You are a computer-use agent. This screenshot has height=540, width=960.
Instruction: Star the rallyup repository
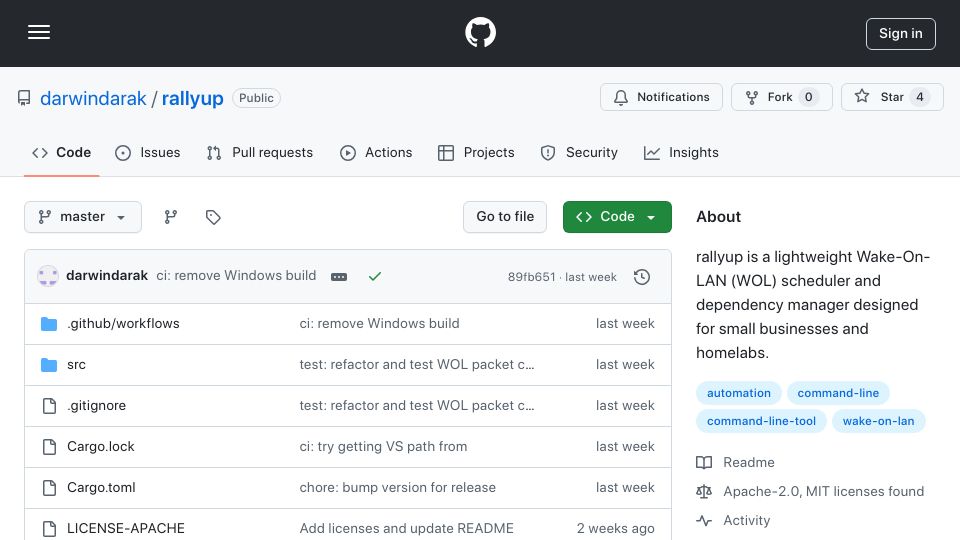coord(892,97)
